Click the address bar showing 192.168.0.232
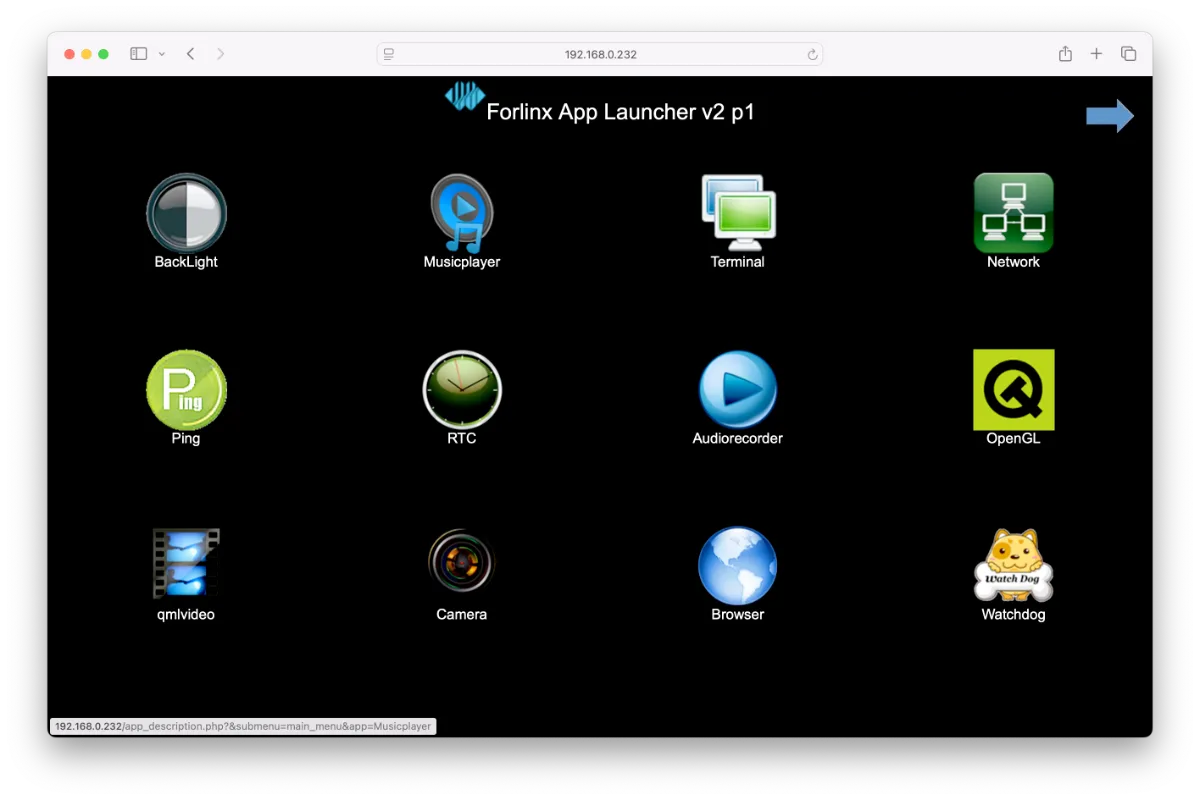This screenshot has width=1200, height=800. (600, 54)
